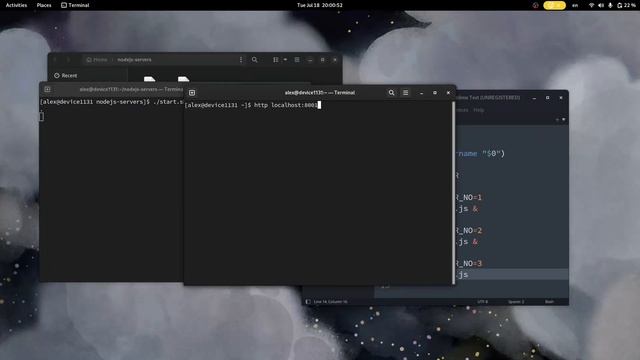Click nodejs-servers in the Files path bar
Image resolution: width=640 pixels, height=360 pixels.
(134, 60)
